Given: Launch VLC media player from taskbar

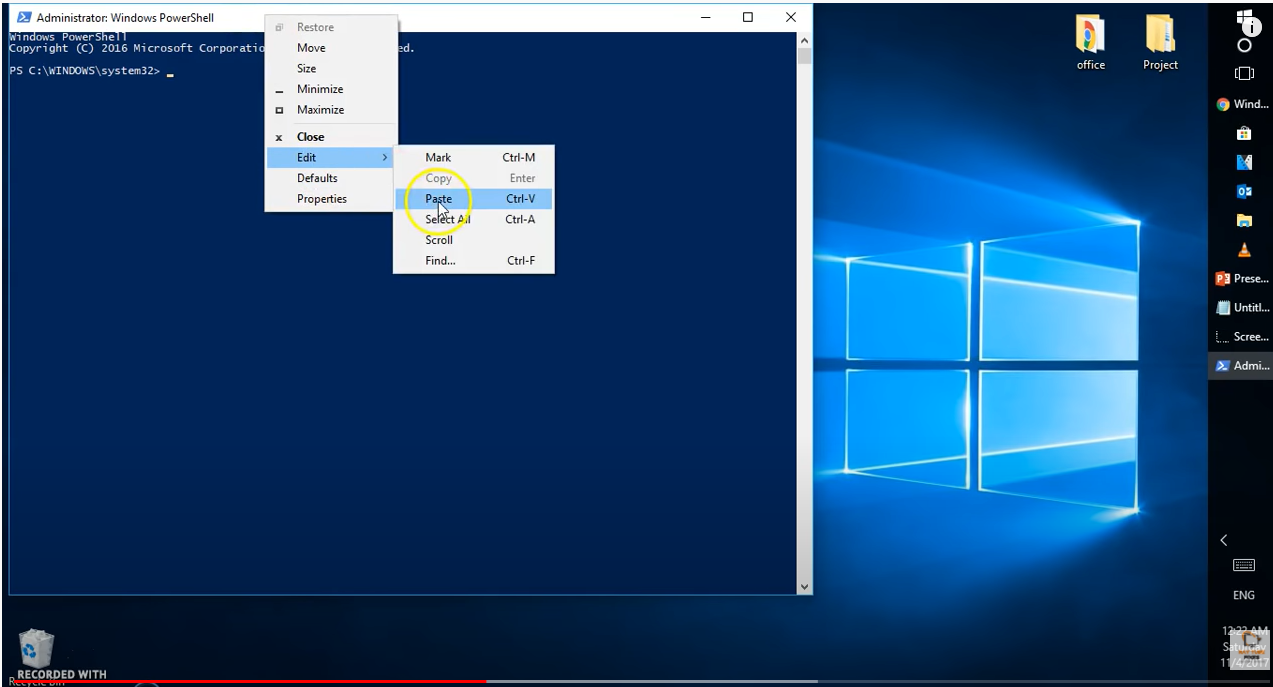Looking at the screenshot, I should click(1244, 249).
